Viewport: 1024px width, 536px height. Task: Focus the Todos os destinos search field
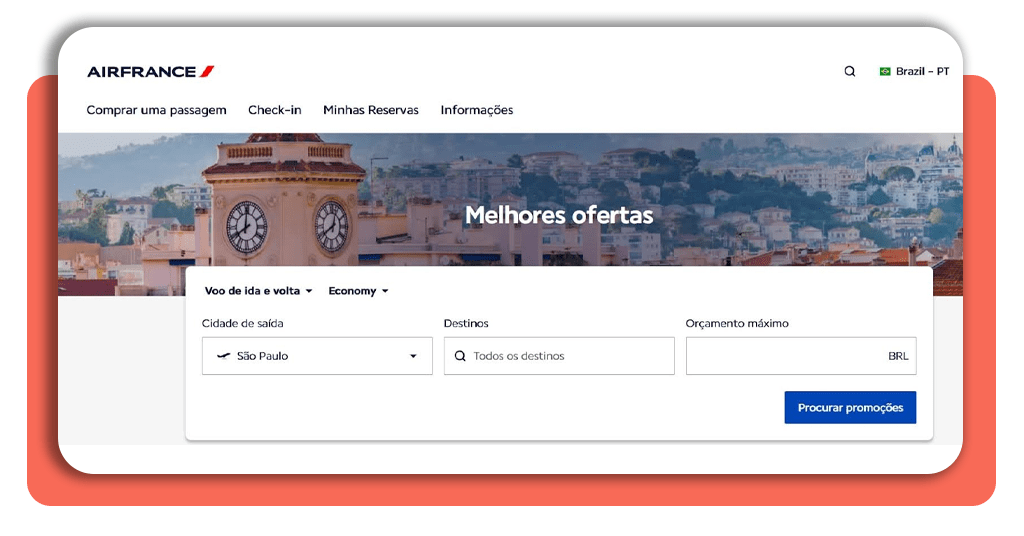pyautogui.click(x=559, y=356)
